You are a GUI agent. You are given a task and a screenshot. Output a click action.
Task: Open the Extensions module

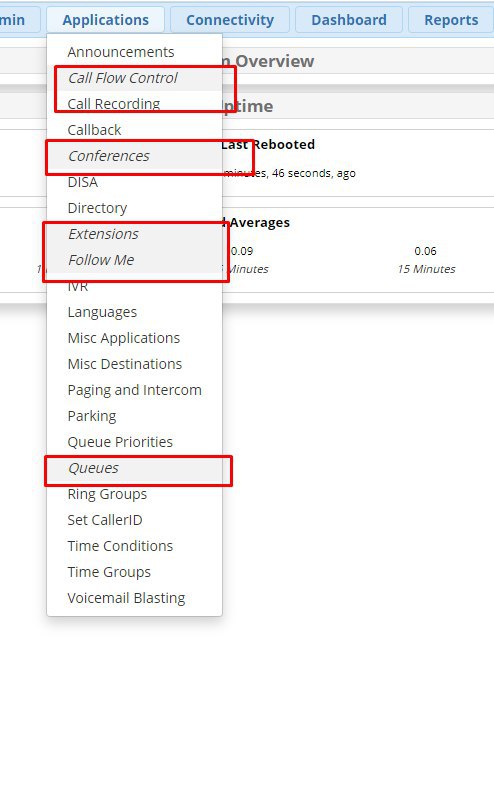point(134,234)
